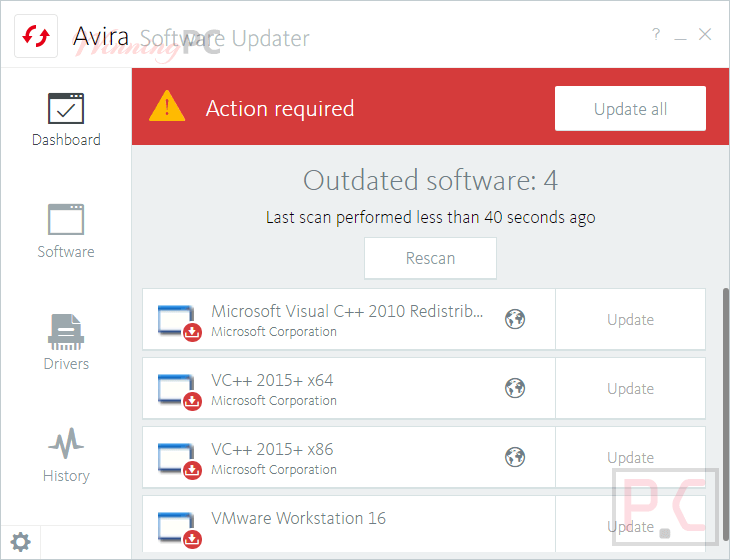Click the Avira red logo icon

(x=36, y=36)
